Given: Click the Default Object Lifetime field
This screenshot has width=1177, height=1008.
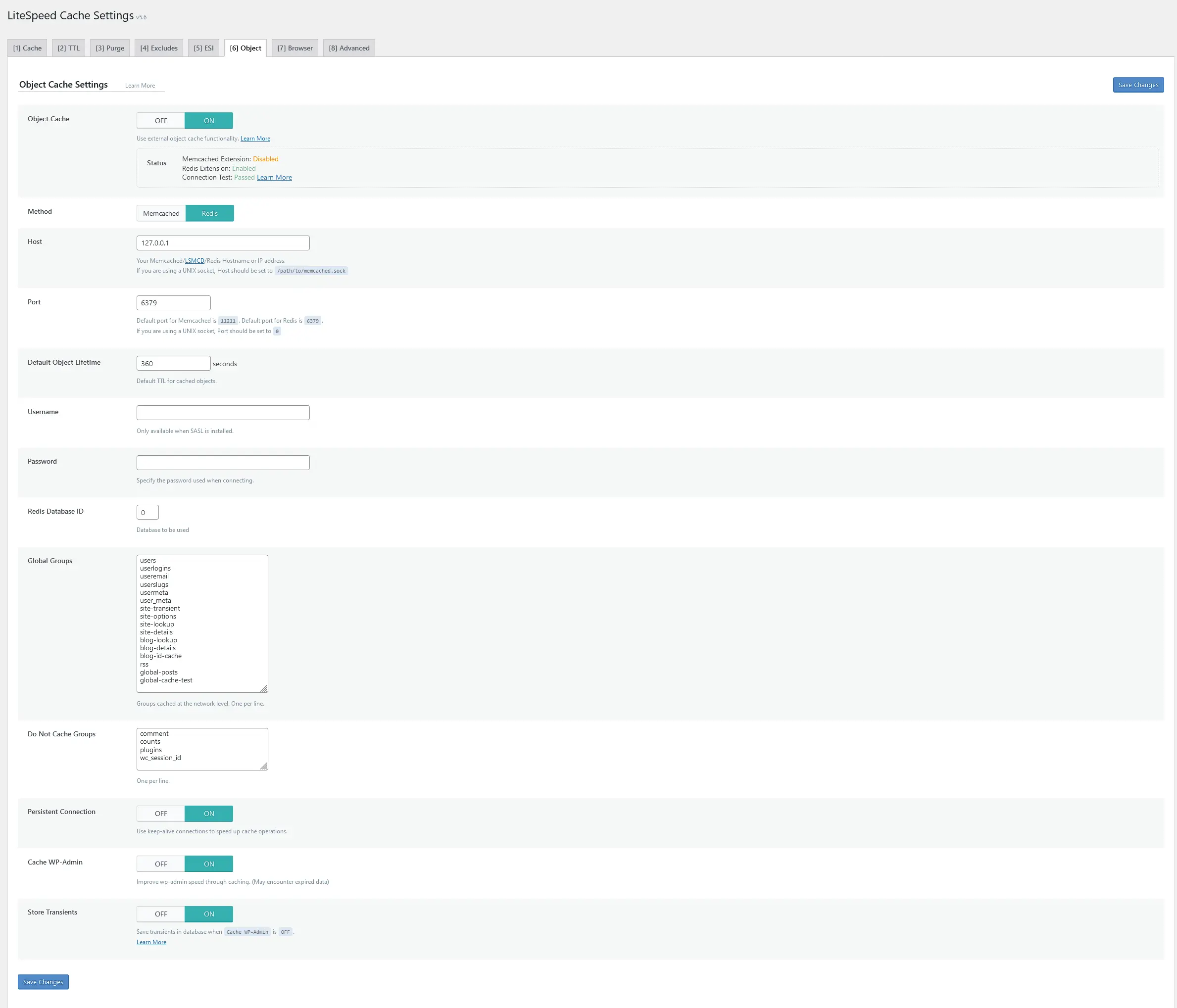Looking at the screenshot, I should [173, 363].
